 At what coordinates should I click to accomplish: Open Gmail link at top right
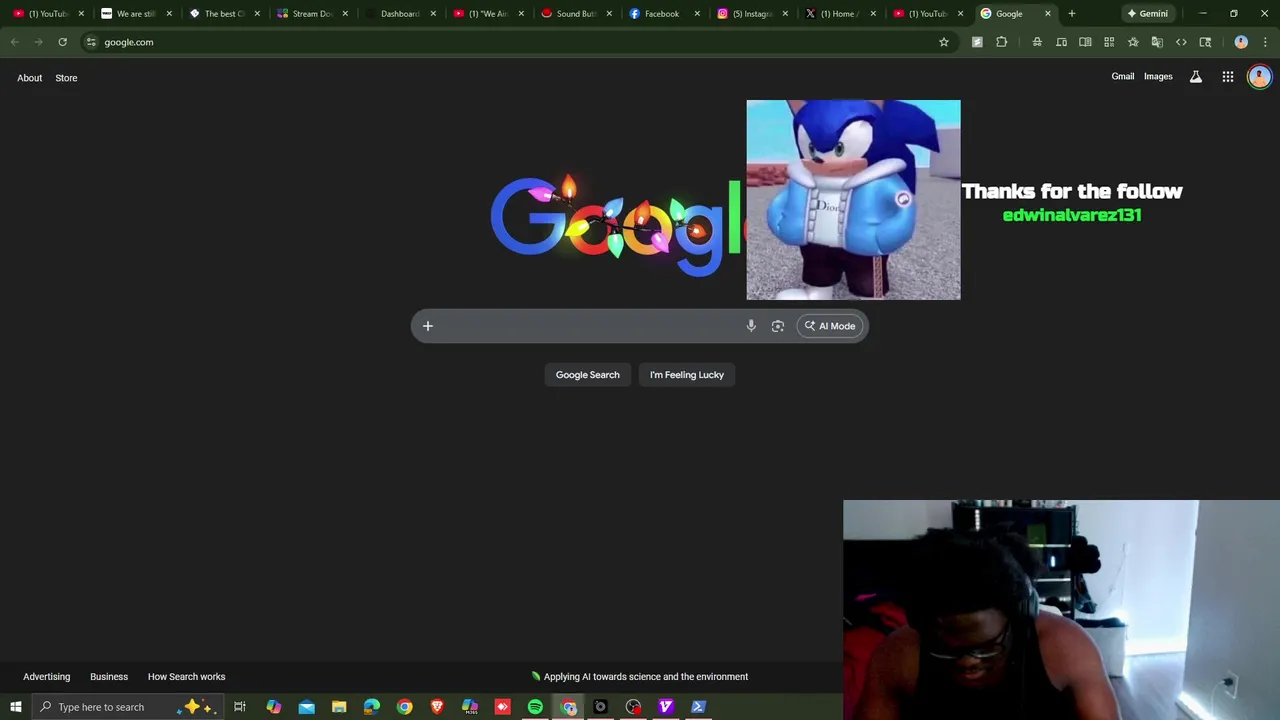click(1123, 77)
